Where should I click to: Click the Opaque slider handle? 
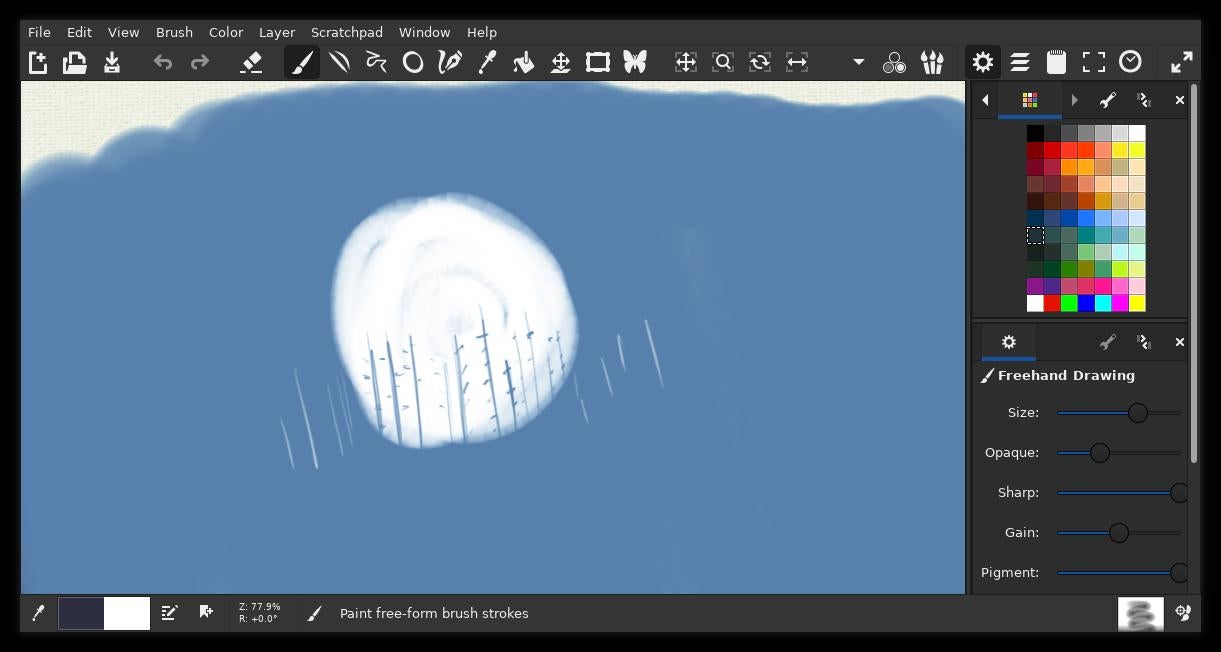(1100, 453)
